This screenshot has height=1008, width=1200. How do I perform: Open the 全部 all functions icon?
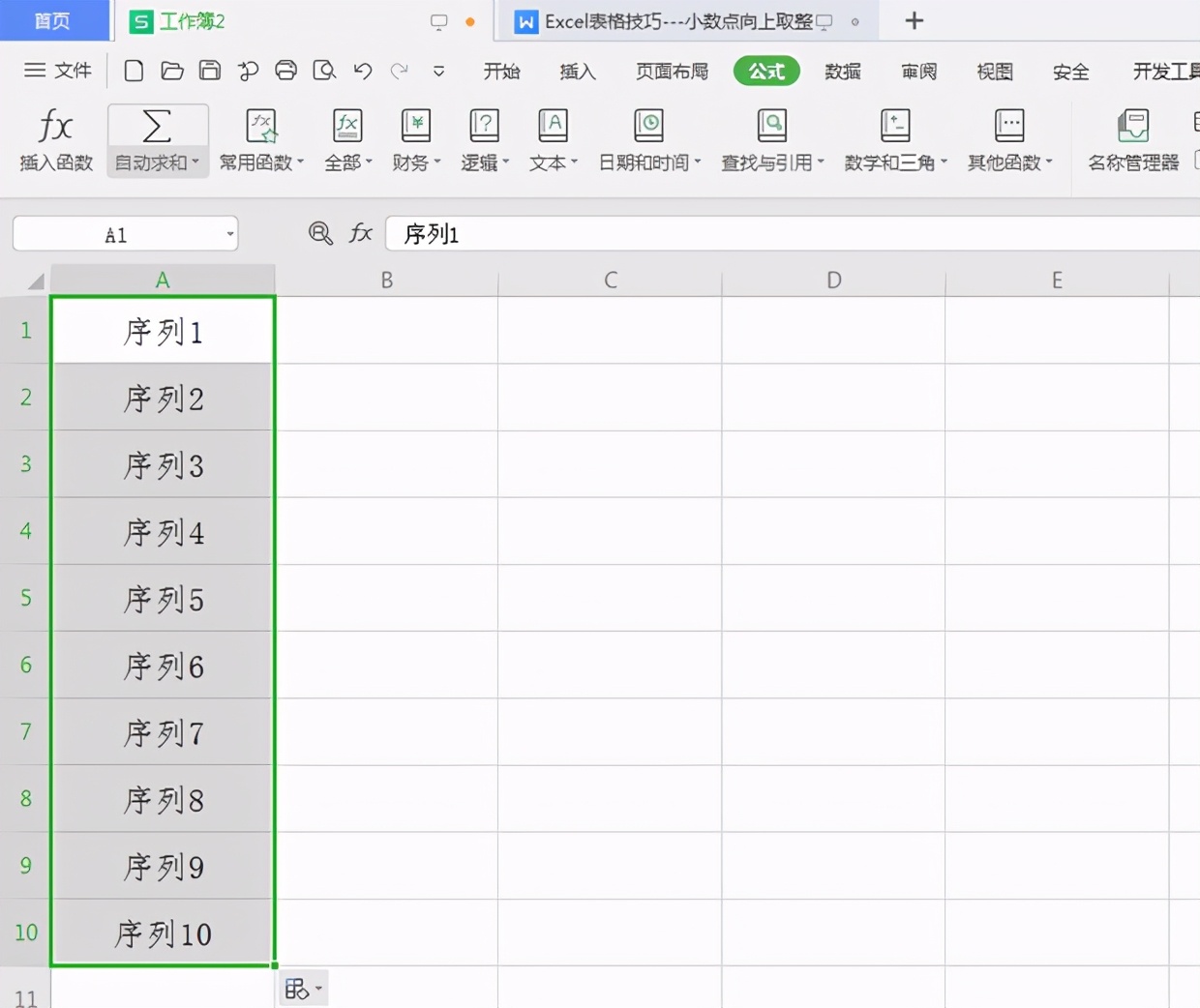point(347,126)
